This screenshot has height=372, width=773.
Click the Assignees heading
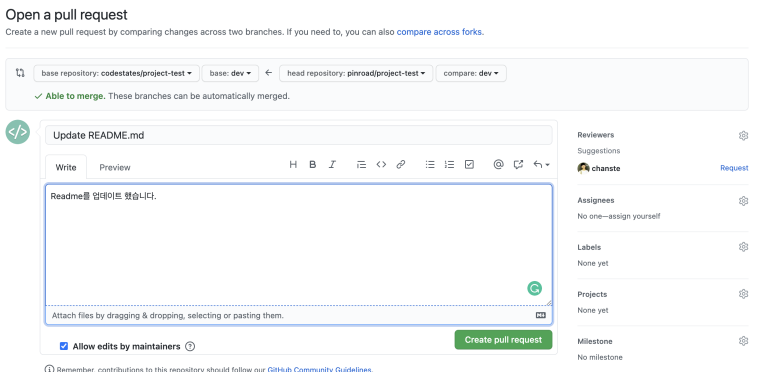(x=596, y=200)
